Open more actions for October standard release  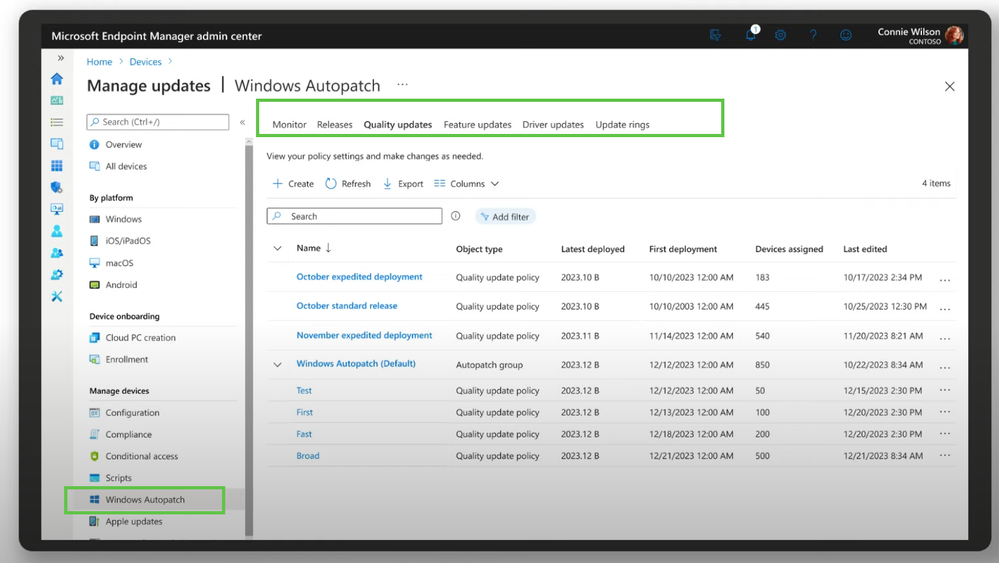click(x=945, y=308)
